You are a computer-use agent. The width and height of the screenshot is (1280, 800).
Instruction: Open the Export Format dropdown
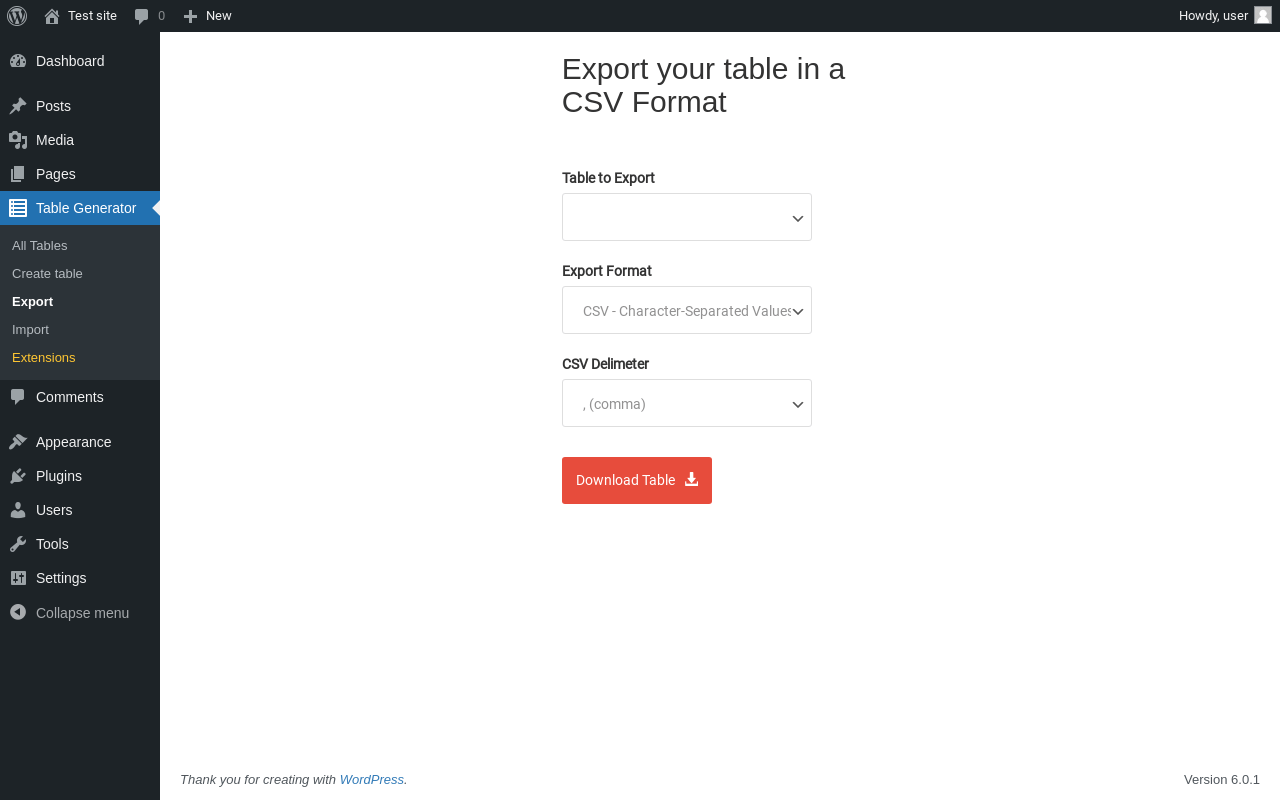(687, 310)
